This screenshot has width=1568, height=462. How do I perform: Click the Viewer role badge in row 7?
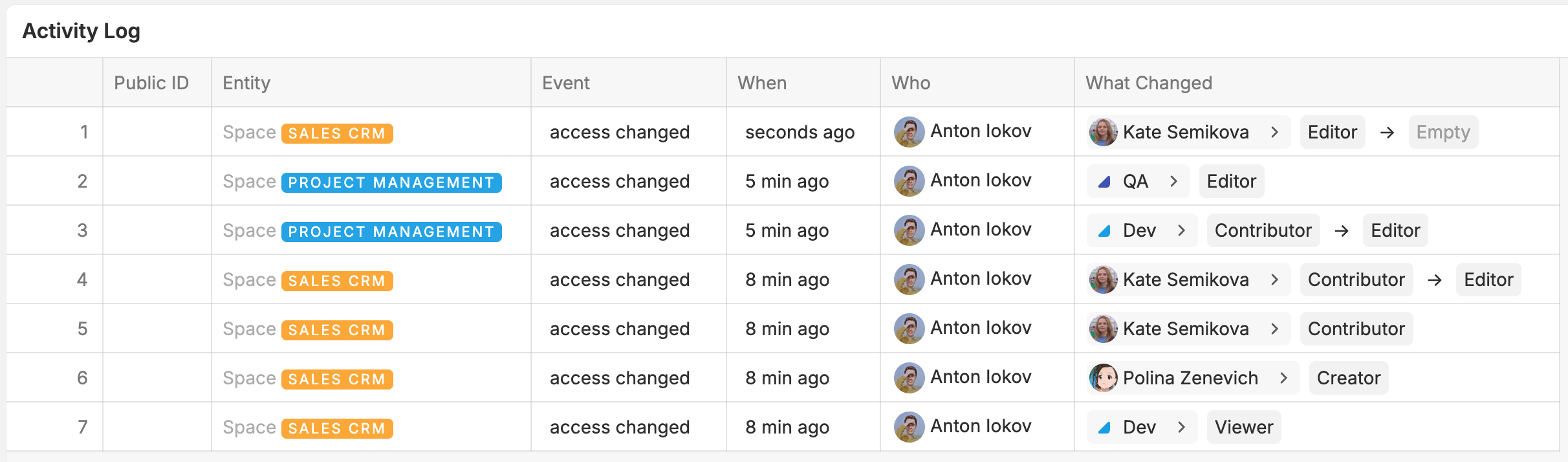pos(1244,427)
